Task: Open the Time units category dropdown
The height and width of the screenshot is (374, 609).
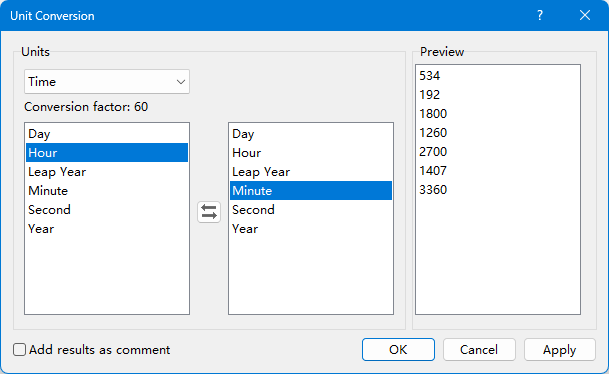Action: pos(107,82)
